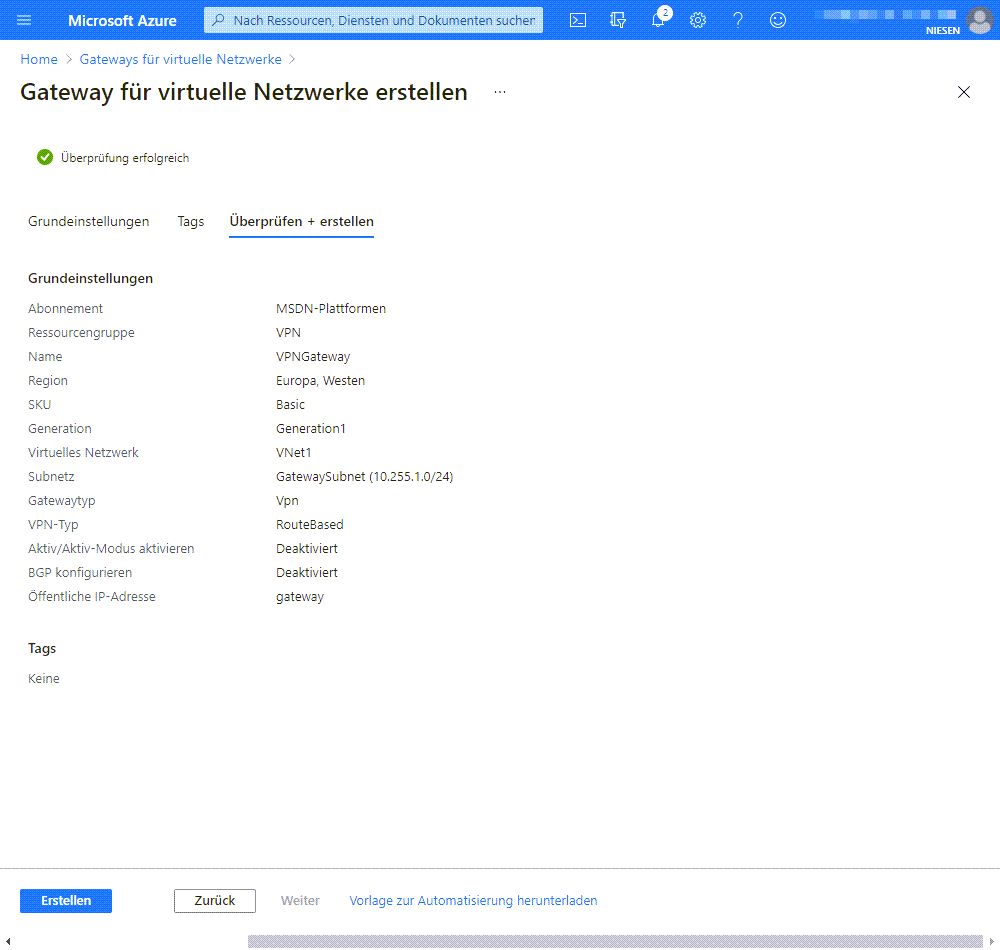Click the Überprüfung erfolgreich message
This screenshot has width=1000, height=950.
click(x=125, y=157)
